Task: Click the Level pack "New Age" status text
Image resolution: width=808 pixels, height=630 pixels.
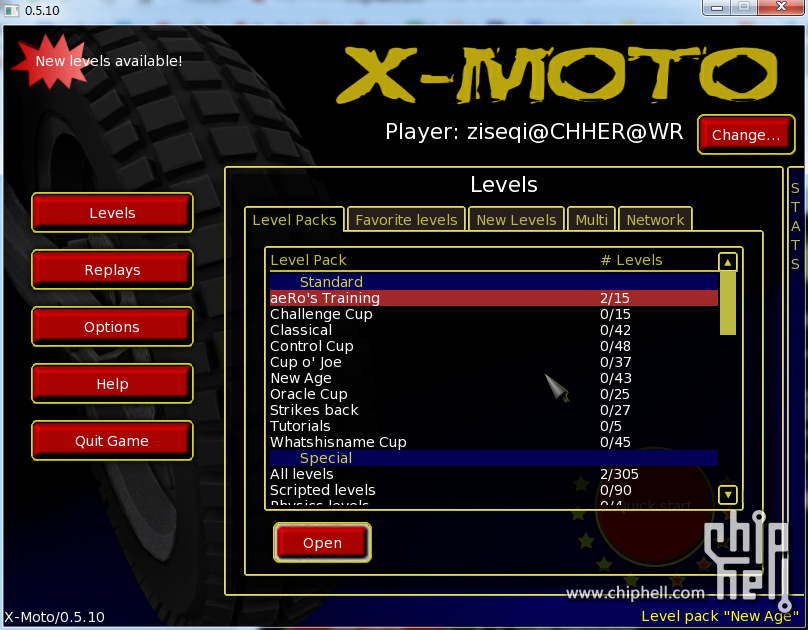Action: click(719, 616)
